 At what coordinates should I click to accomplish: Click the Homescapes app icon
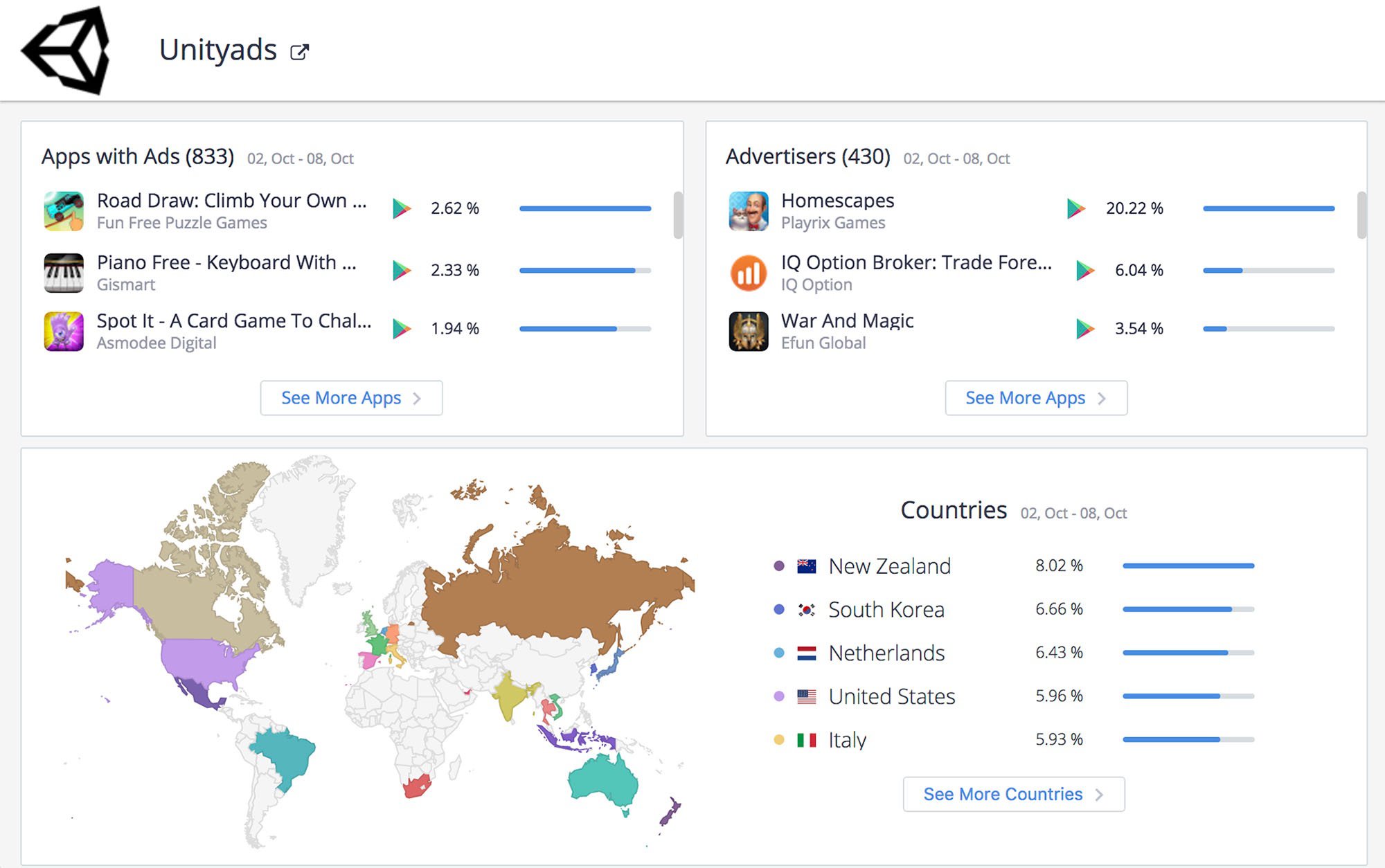[x=749, y=210]
